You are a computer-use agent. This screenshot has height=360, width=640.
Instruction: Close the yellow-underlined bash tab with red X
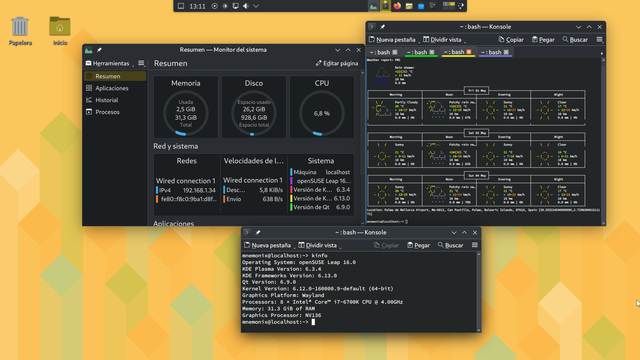pos(469,52)
